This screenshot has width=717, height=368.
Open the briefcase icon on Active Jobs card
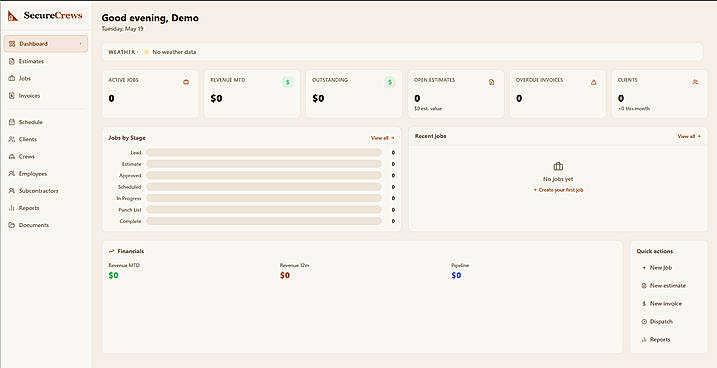pyautogui.click(x=186, y=82)
